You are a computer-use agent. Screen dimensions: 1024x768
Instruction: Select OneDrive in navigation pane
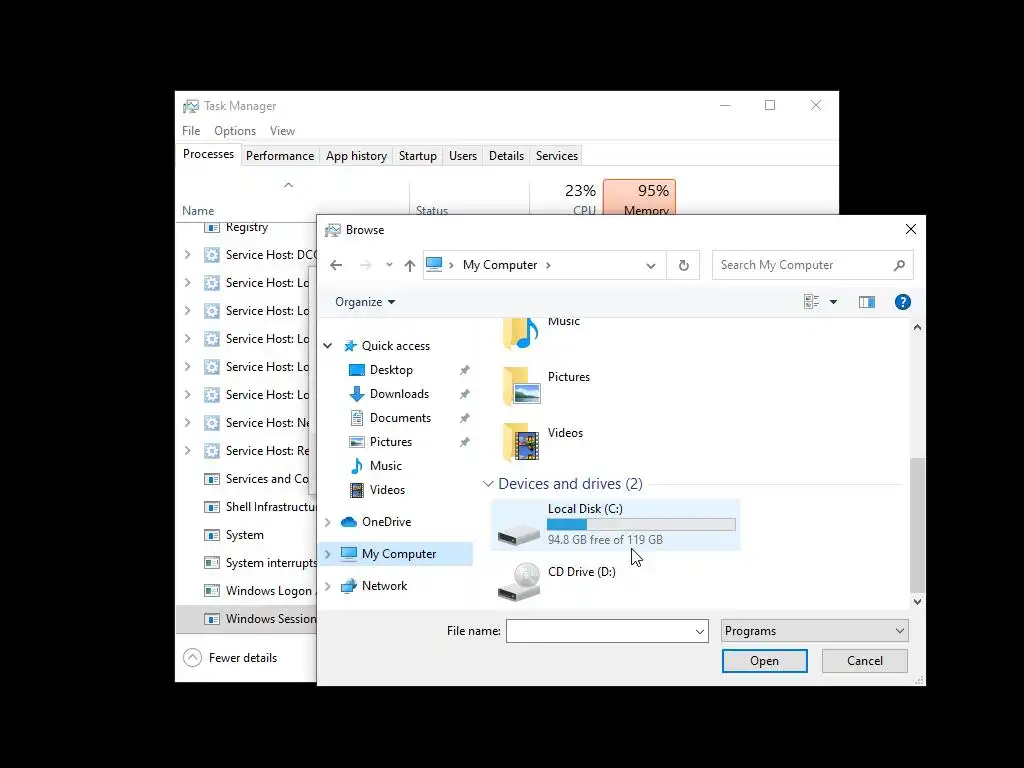pyautogui.click(x=386, y=522)
